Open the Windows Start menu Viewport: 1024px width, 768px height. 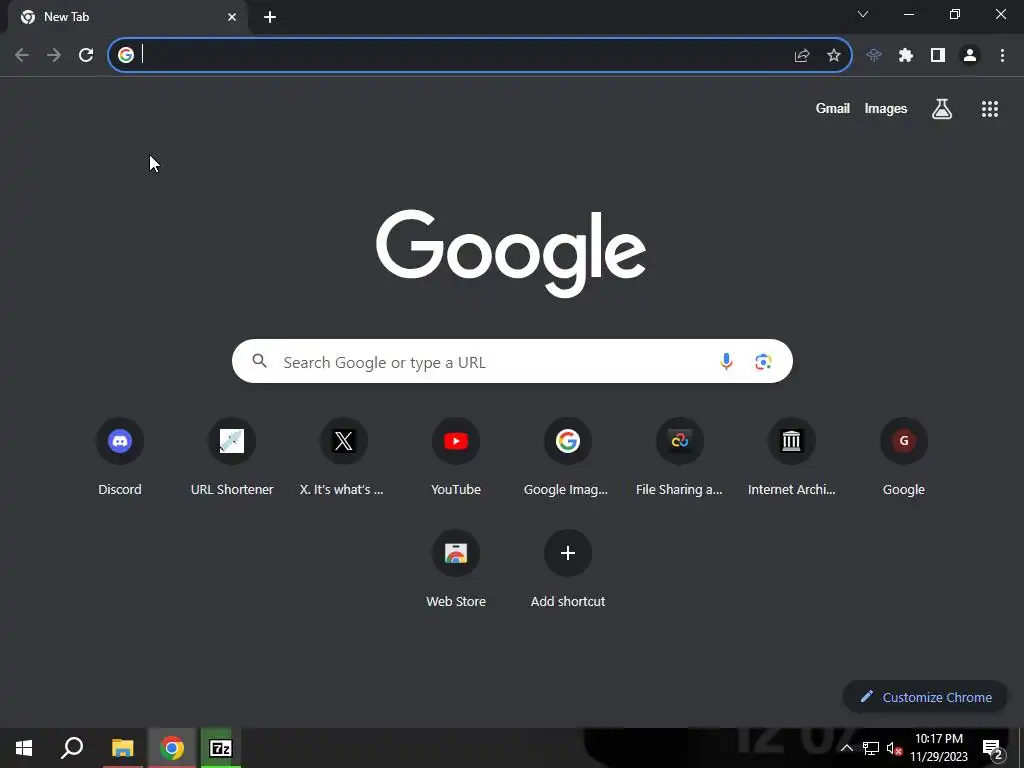24,748
